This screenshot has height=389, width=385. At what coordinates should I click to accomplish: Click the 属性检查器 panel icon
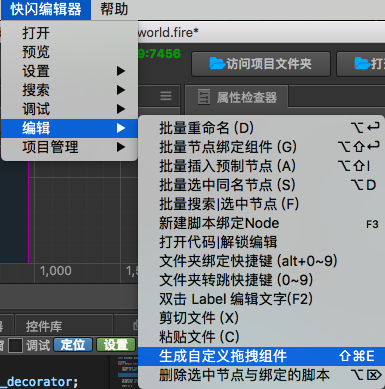[204, 97]
